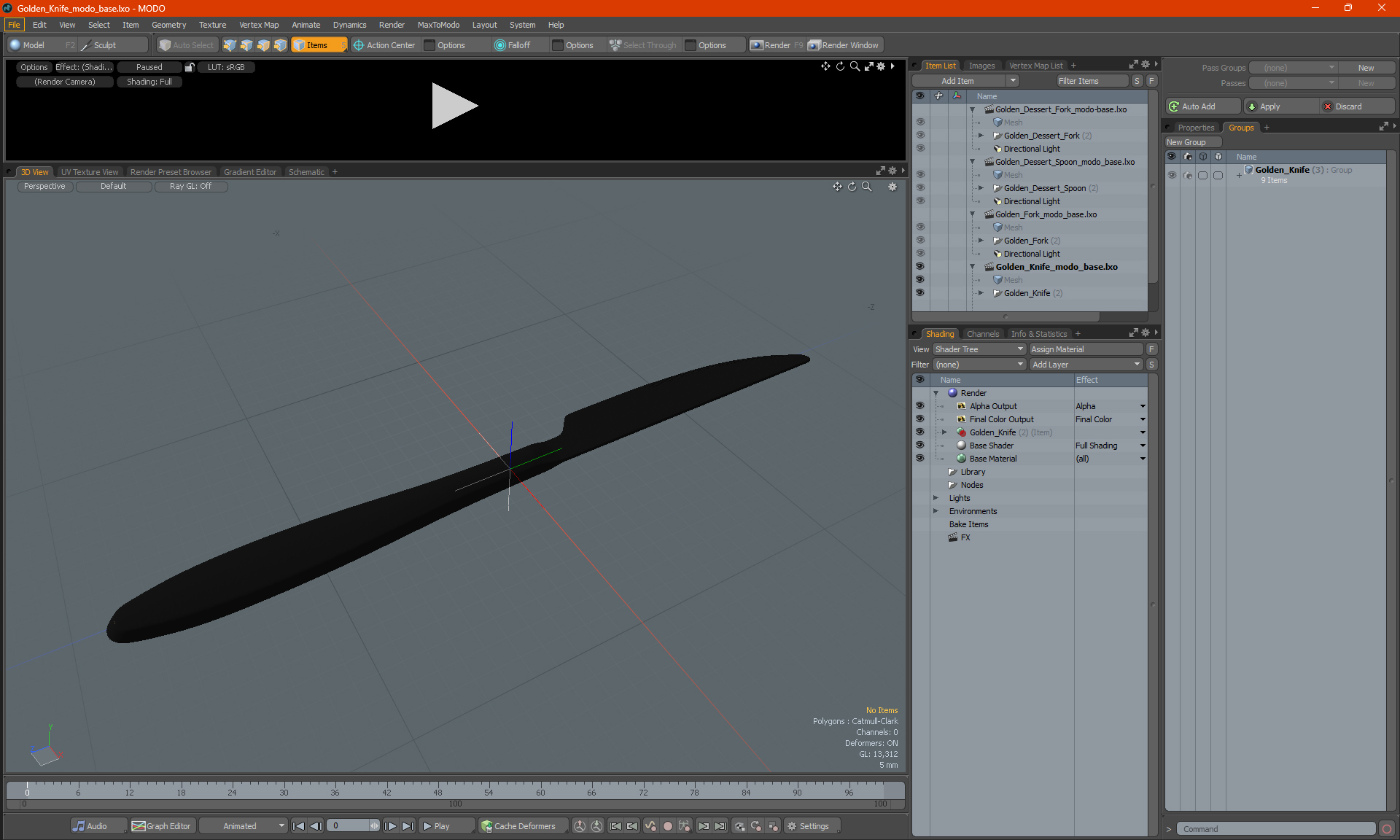Open 3D viewport gear settings
This screenshot has width=1400, height=840.
892,187
